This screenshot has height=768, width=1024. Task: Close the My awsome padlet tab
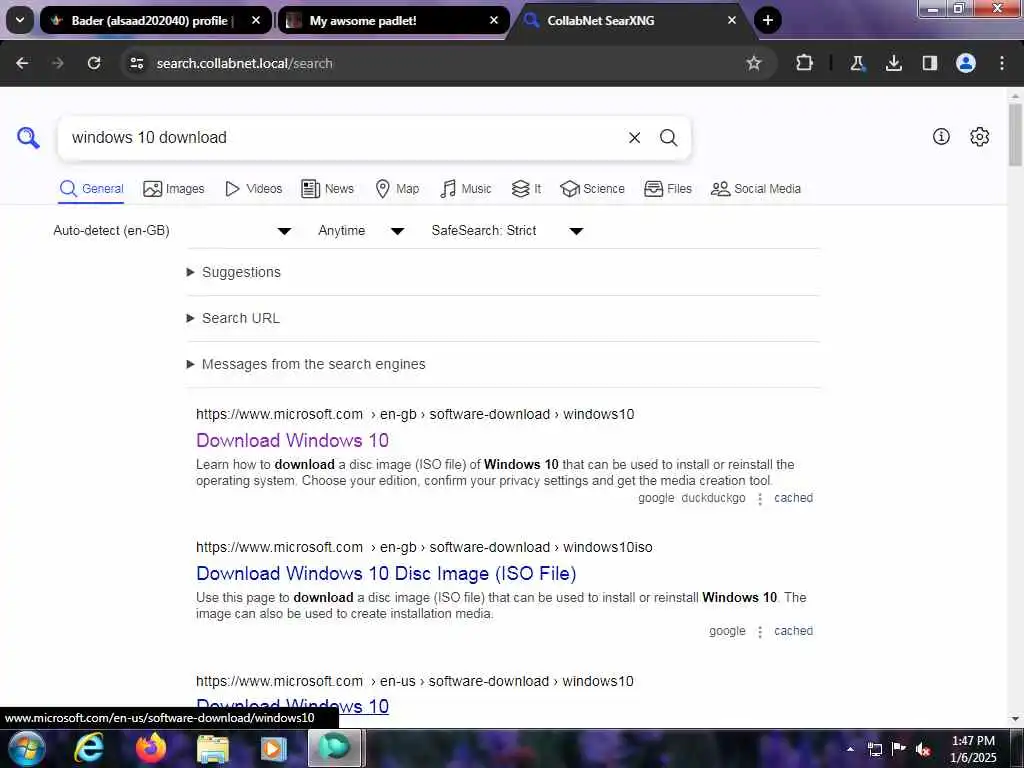click(494, 20)
